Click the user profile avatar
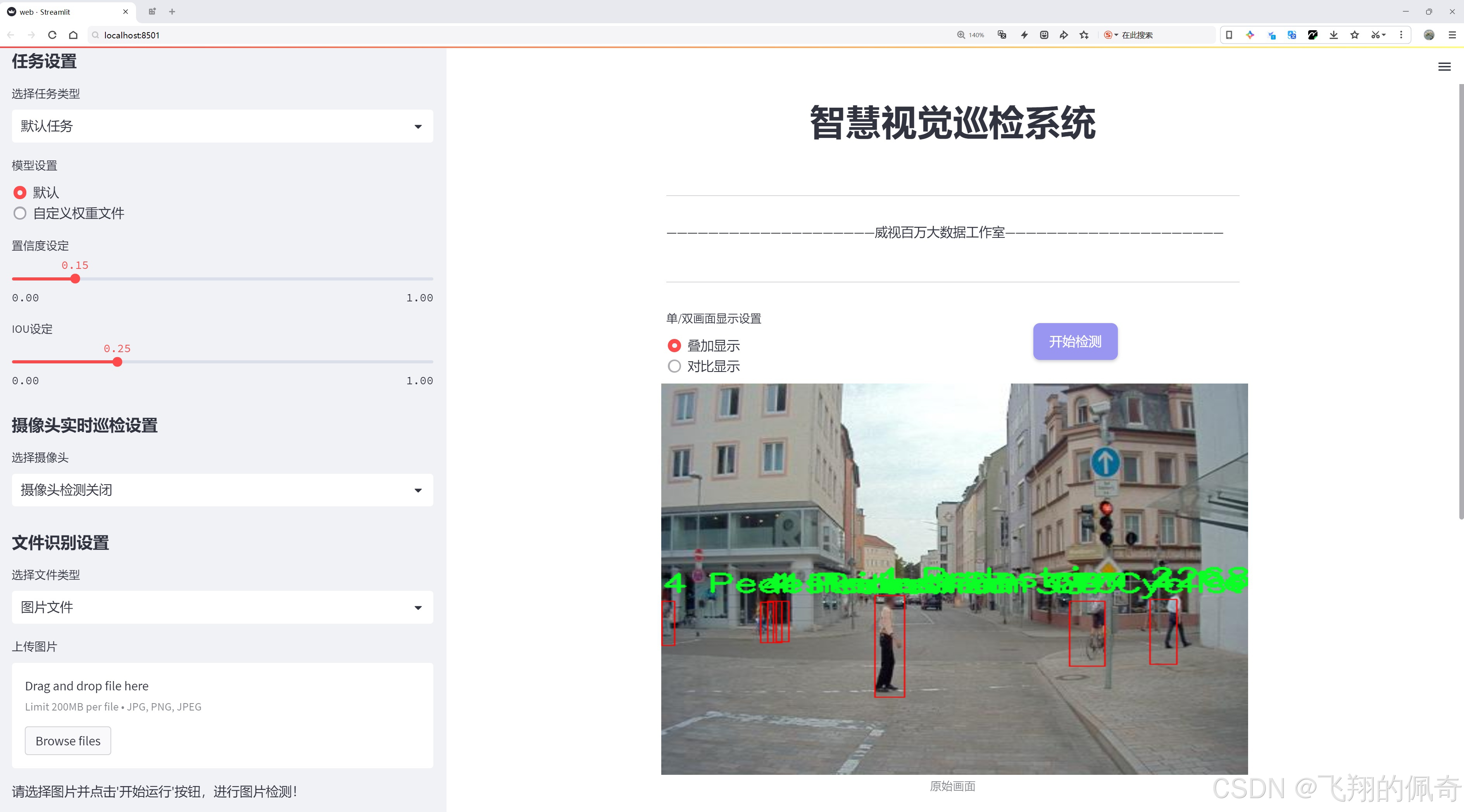 click(x=1429, y=34)
